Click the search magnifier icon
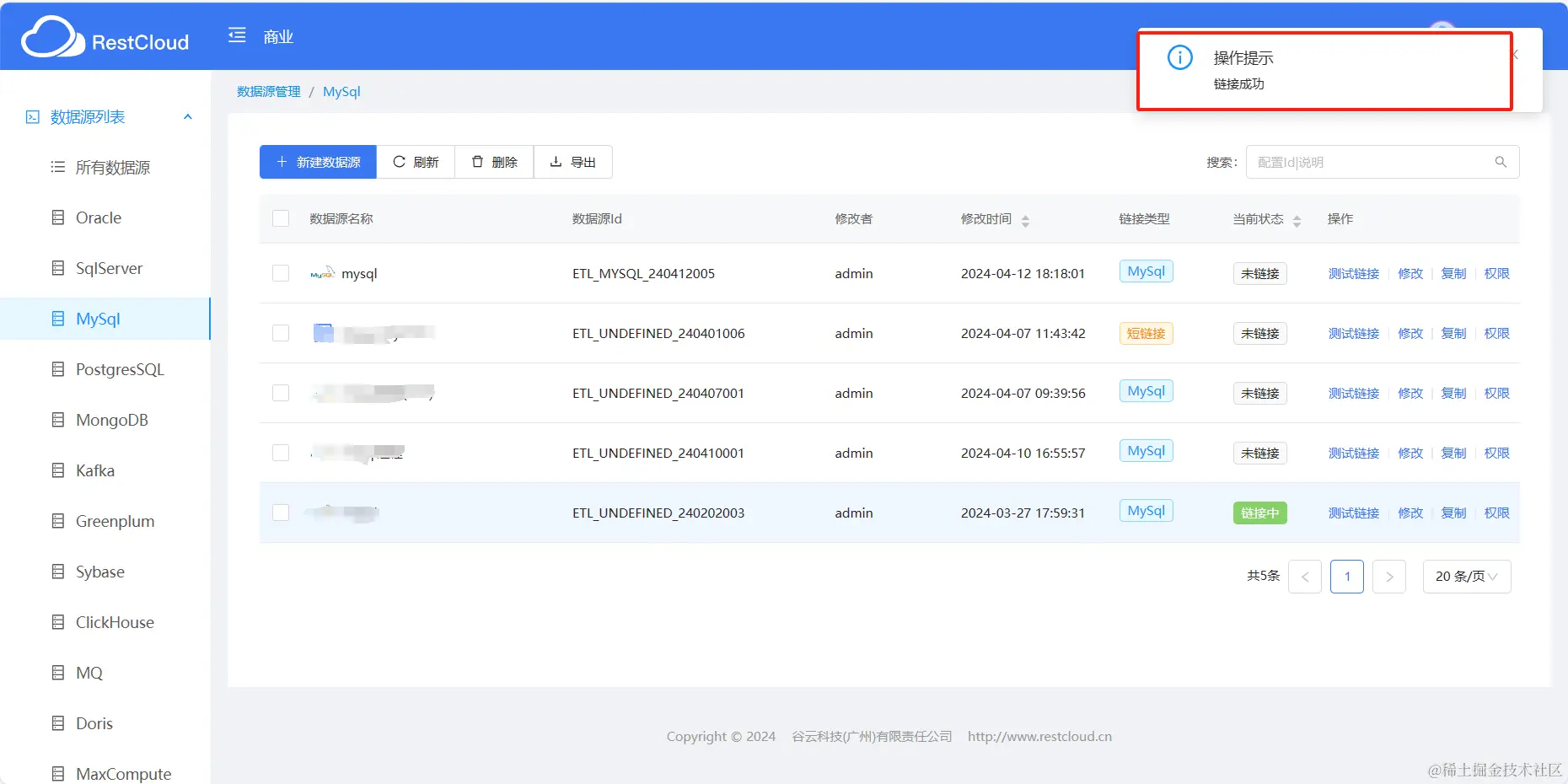 point(1501,162)
